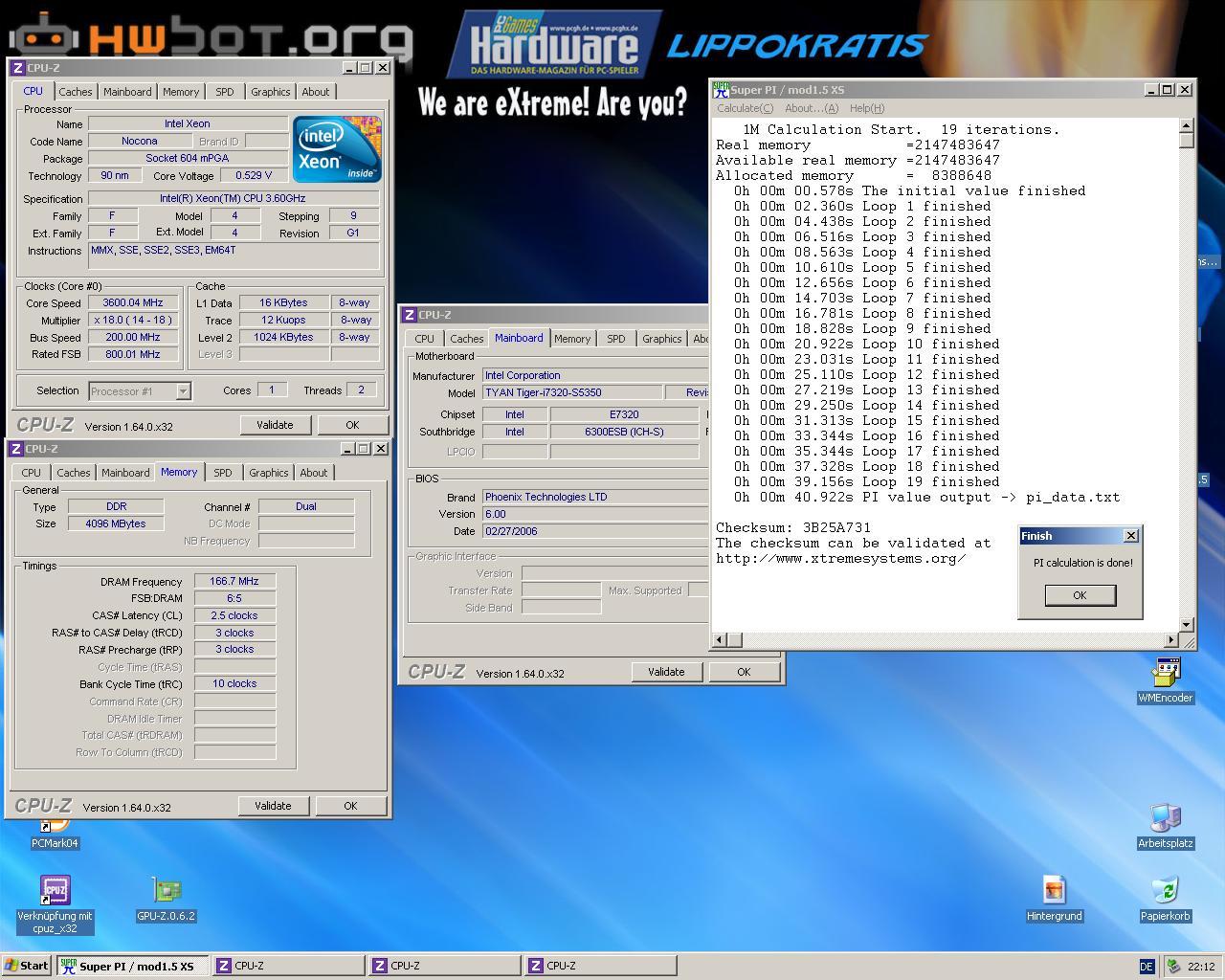
Task: Switch to Memory tab in CPU window
Action: 181,92
